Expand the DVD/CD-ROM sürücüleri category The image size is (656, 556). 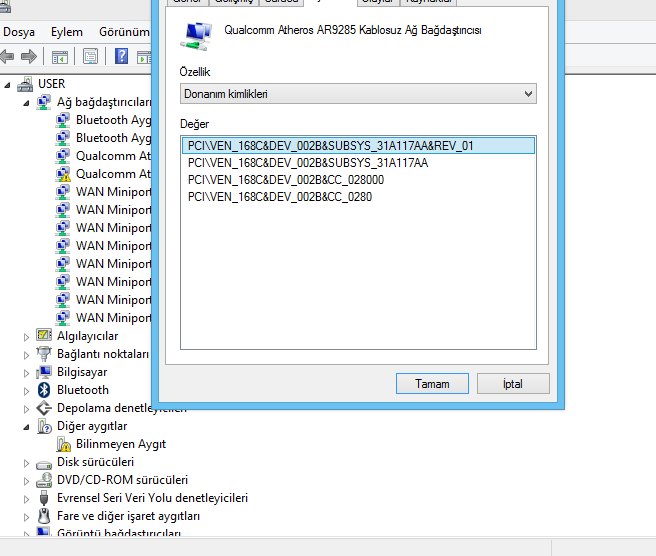tap(26, 481)
